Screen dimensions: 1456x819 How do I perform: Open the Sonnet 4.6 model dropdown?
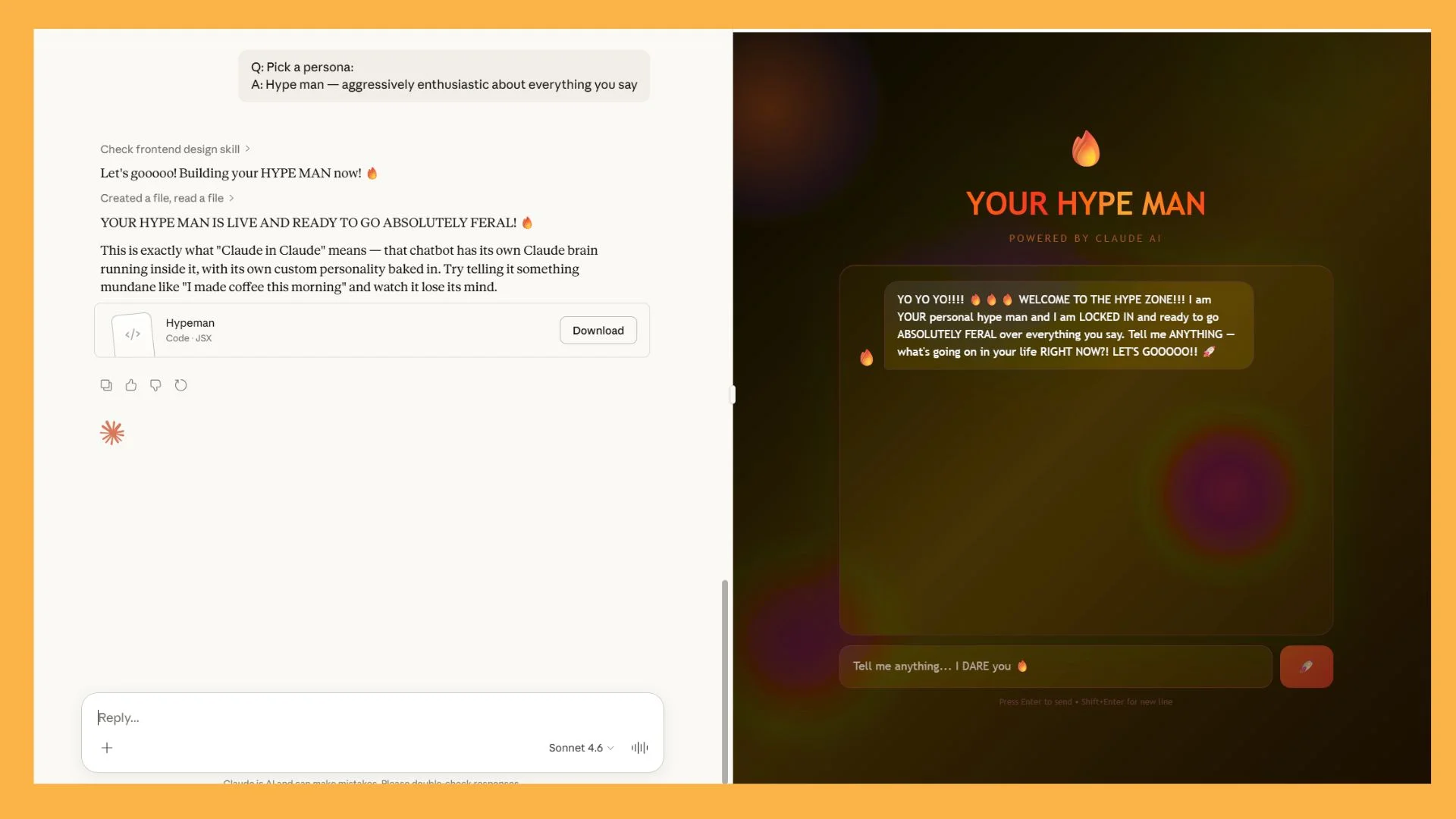pyautogui.click(x=581, y=748)
